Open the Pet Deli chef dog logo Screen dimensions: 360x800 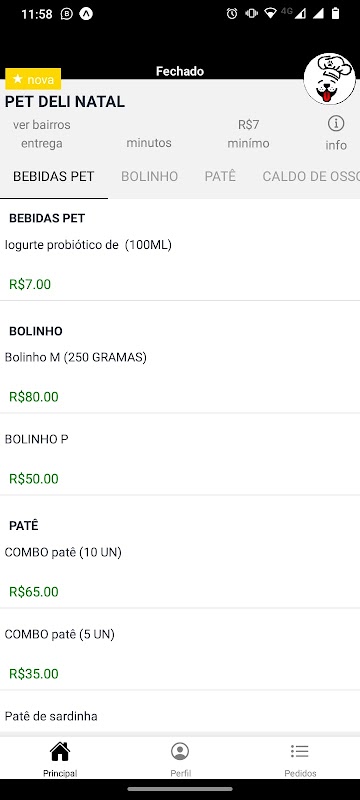point(329,79)
